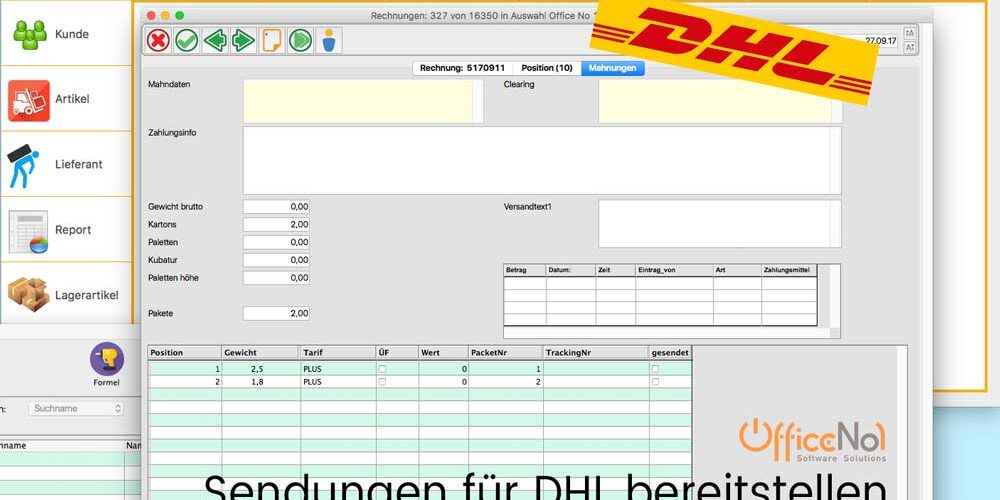Open the Suchname dropdown

[76, 408]
